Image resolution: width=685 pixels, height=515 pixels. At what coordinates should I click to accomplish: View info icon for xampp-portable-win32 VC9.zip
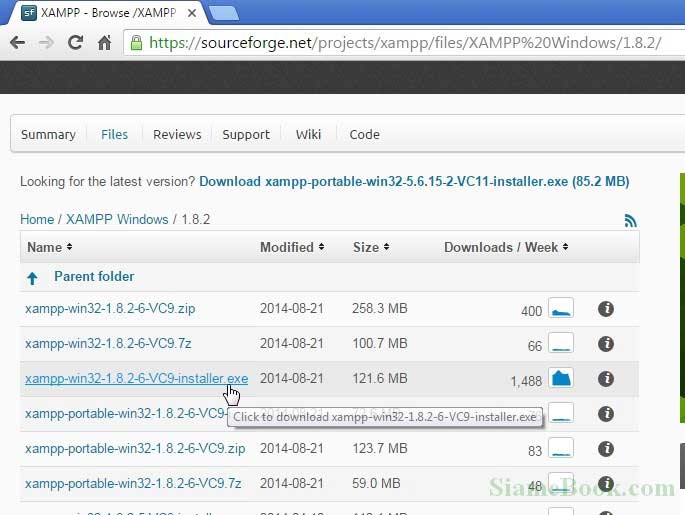point(606,449)
